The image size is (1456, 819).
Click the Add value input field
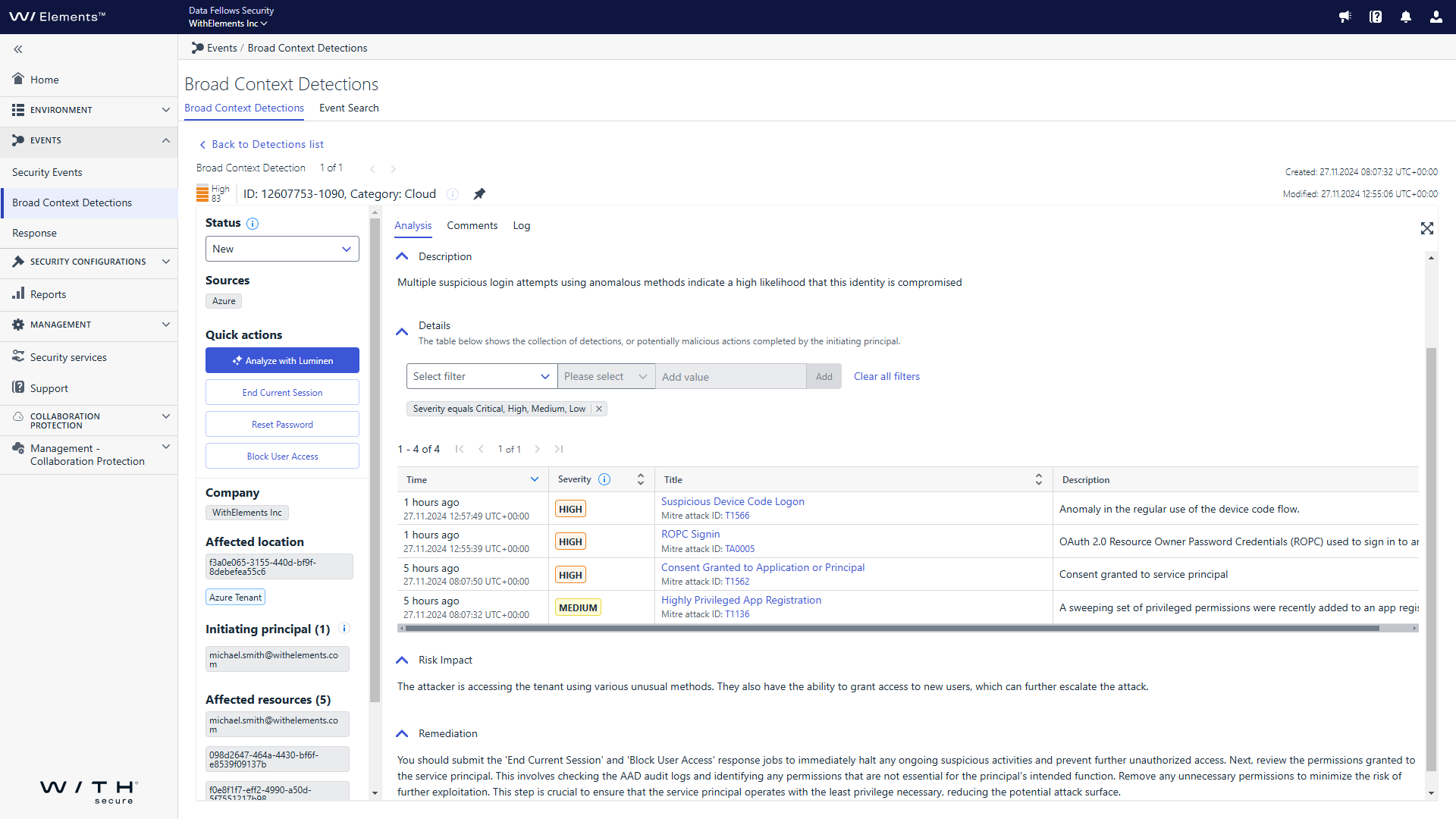[730, 376]
